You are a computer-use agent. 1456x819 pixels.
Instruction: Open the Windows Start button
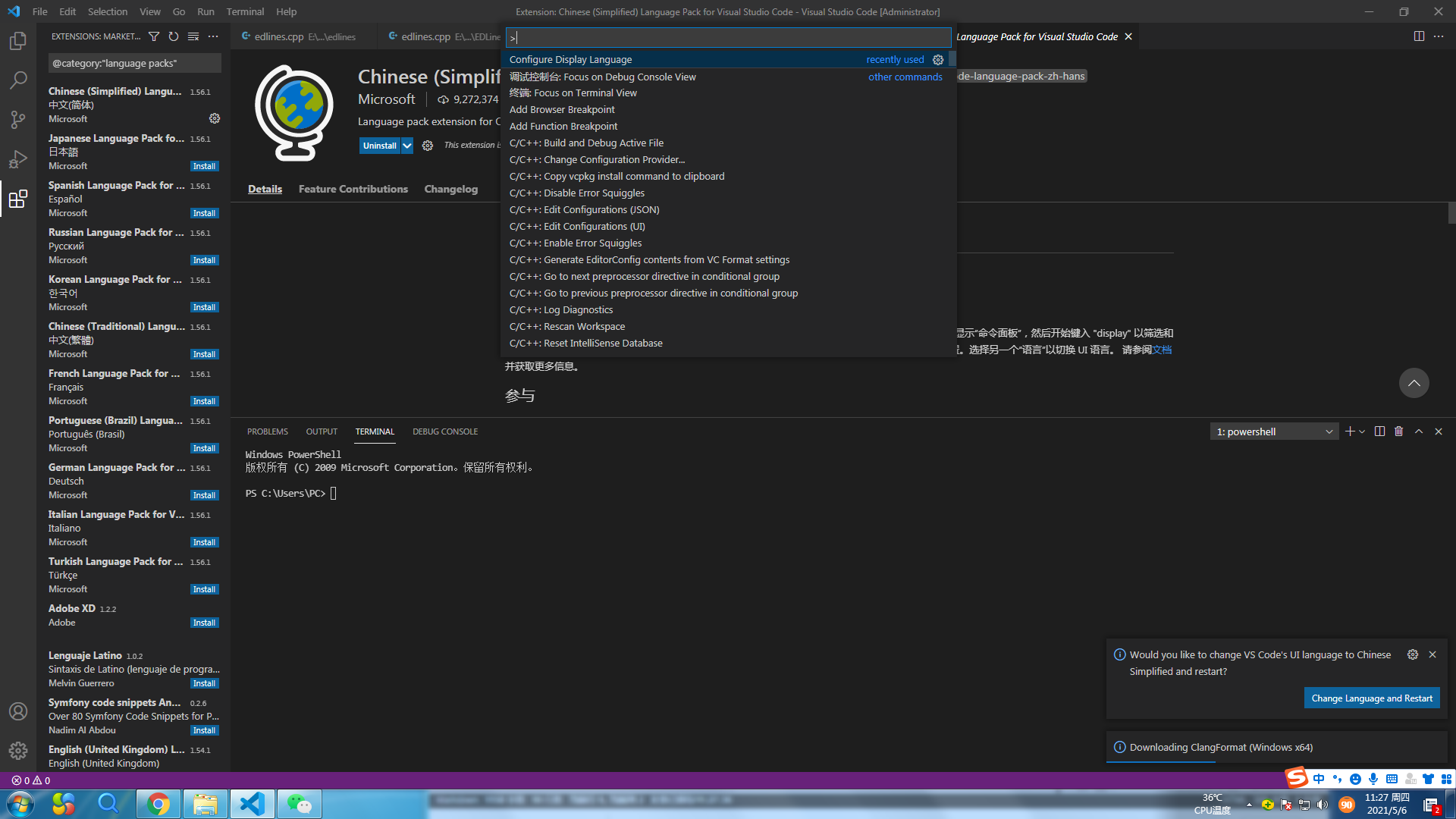[x=20, y=804]
